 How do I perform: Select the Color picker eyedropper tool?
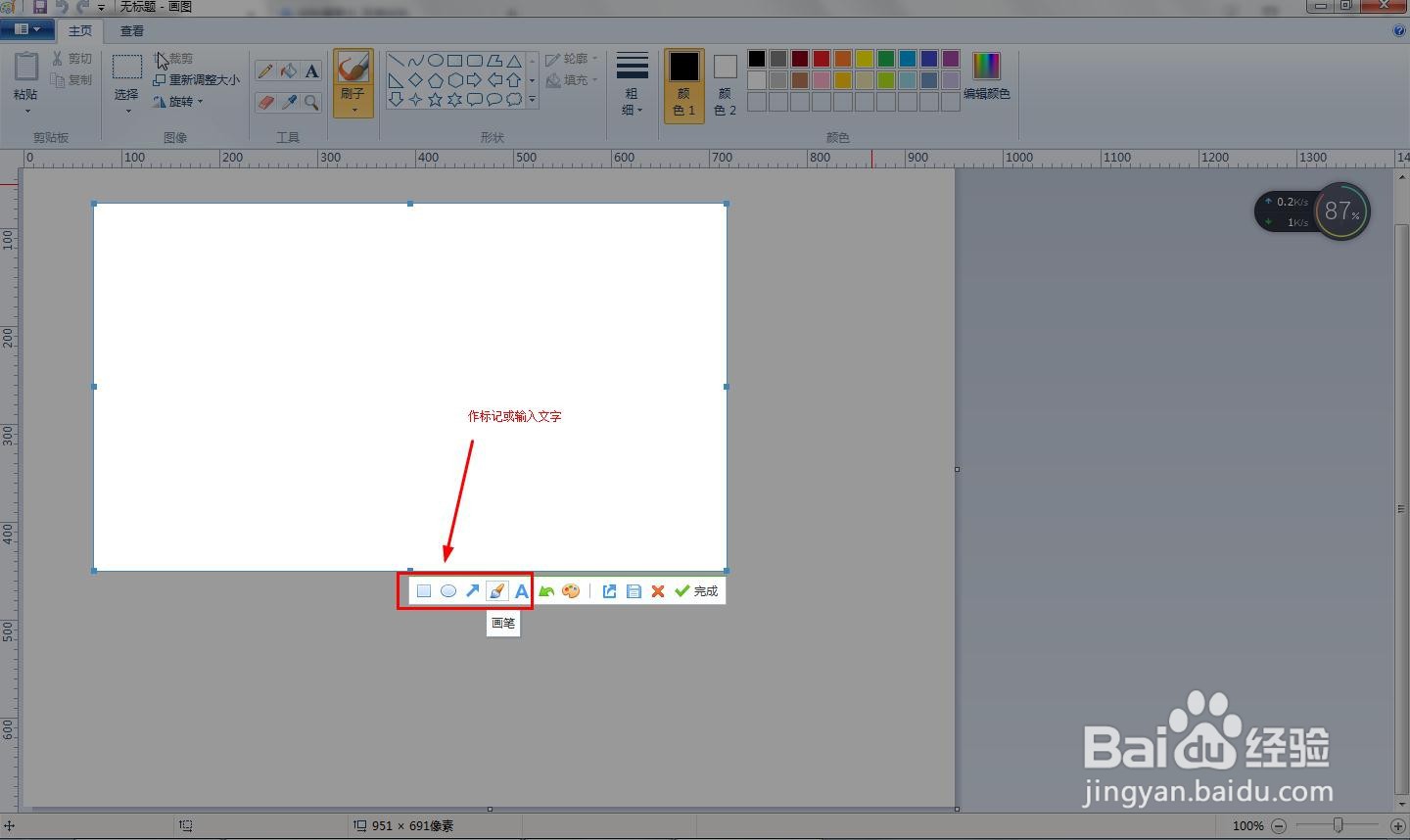[x=288, y=102]
